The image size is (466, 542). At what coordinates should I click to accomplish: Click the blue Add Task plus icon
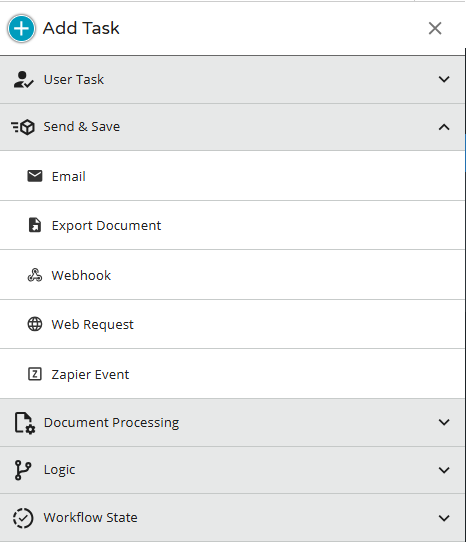[21, 28]
